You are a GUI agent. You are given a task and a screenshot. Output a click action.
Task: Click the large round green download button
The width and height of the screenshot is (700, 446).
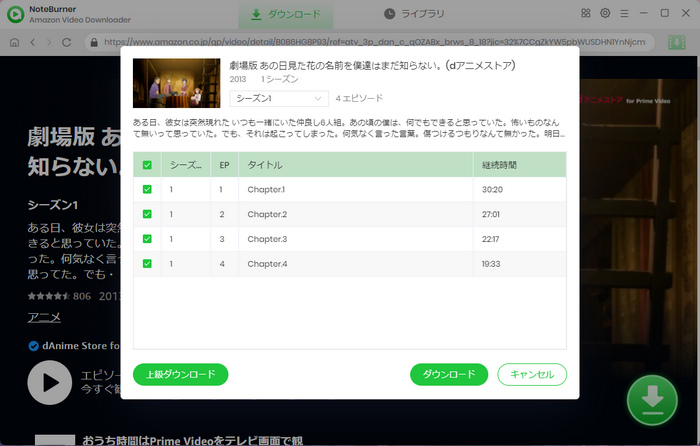tap(652, 400)
